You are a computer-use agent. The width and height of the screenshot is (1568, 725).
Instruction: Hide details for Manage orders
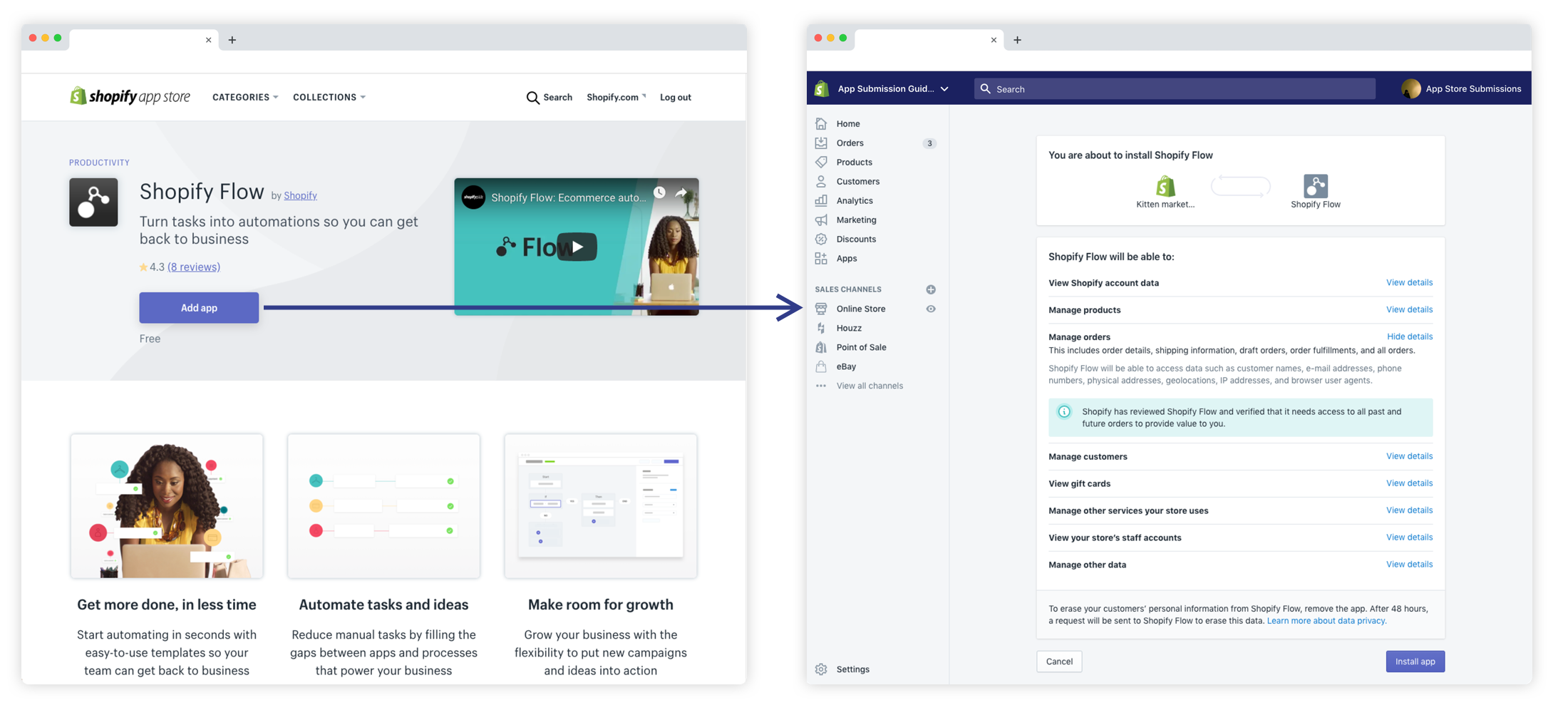(1410, 336)
